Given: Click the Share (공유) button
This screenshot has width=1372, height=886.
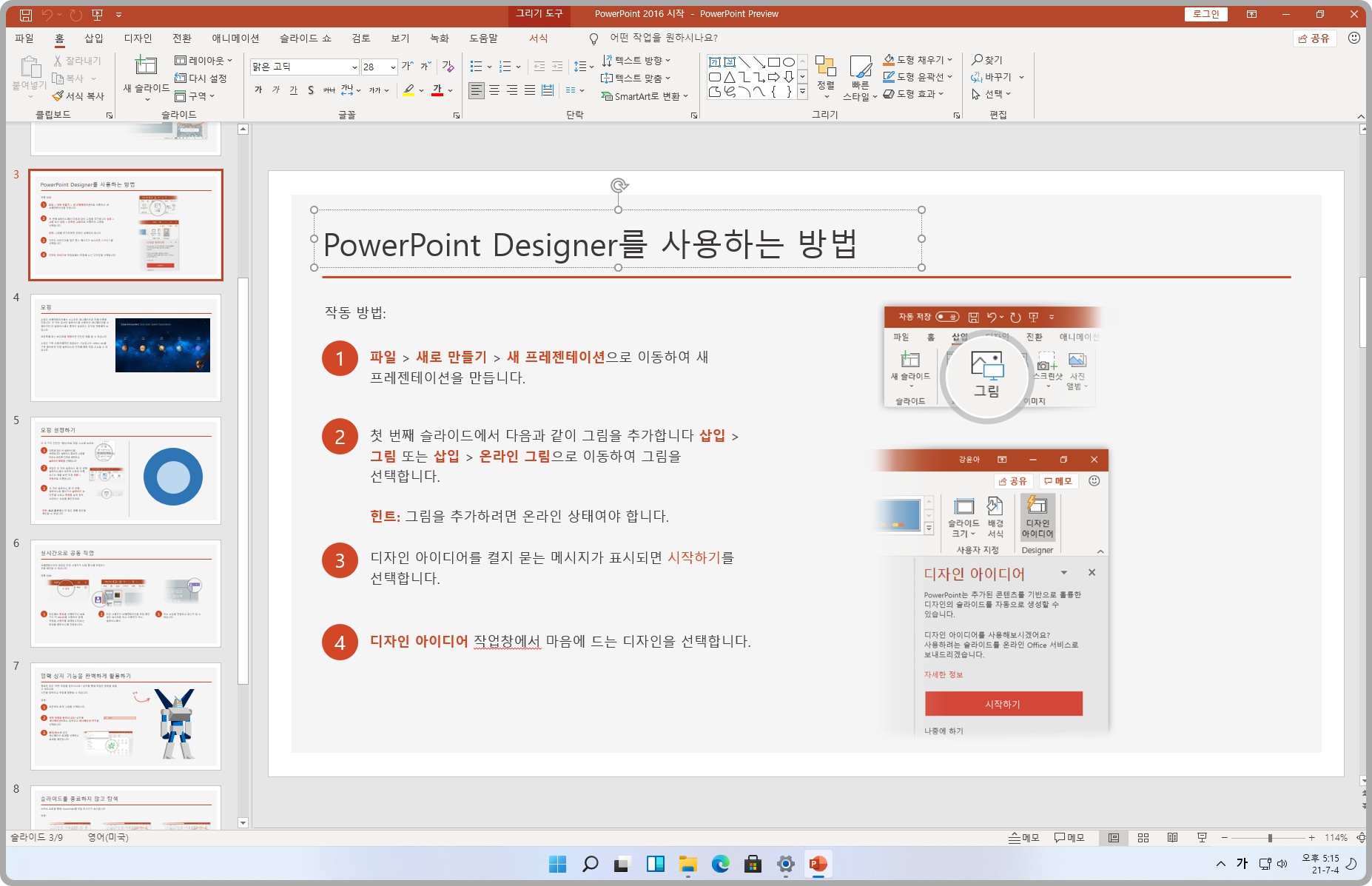Looking at the screenshot, I should point(1314,38).
